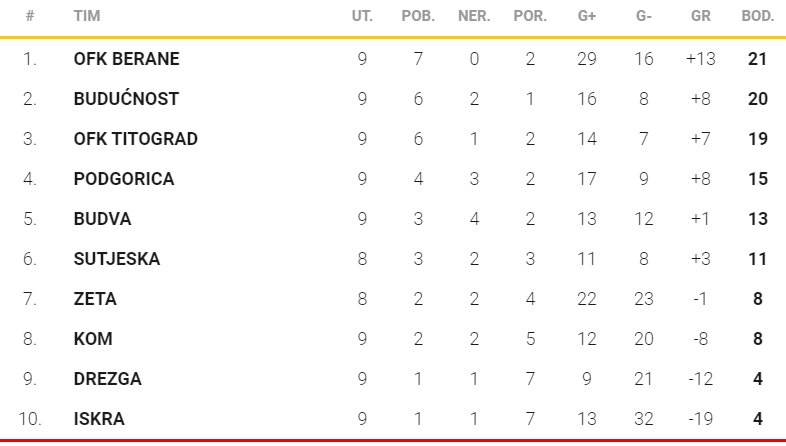Select the G+ goals scored header
This screenshot has width=786, height=446.
point(587,17)
